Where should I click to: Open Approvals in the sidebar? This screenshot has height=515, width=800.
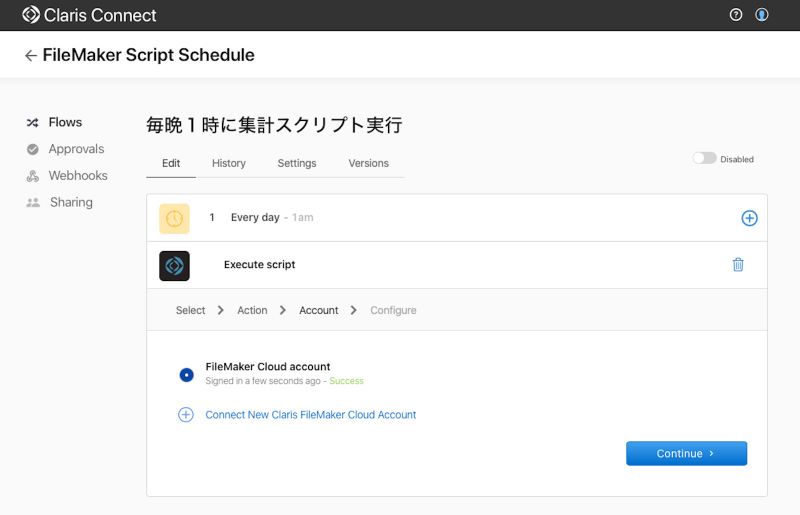[x=77, y=149]
